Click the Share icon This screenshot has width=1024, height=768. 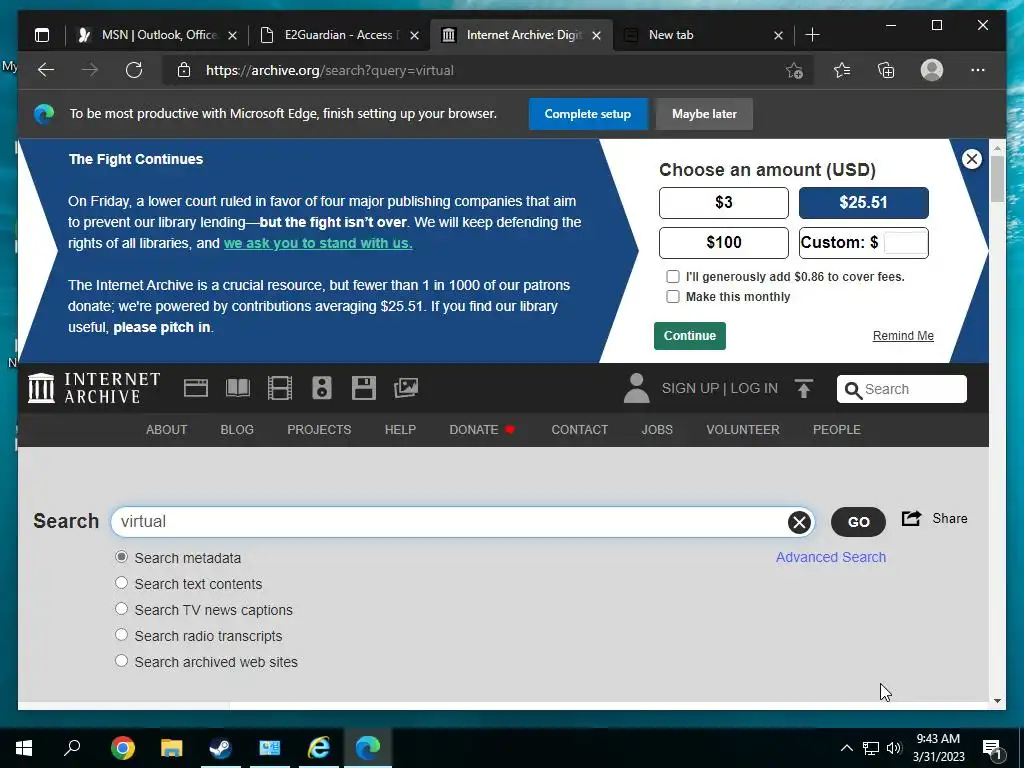[x=911, y=519]
